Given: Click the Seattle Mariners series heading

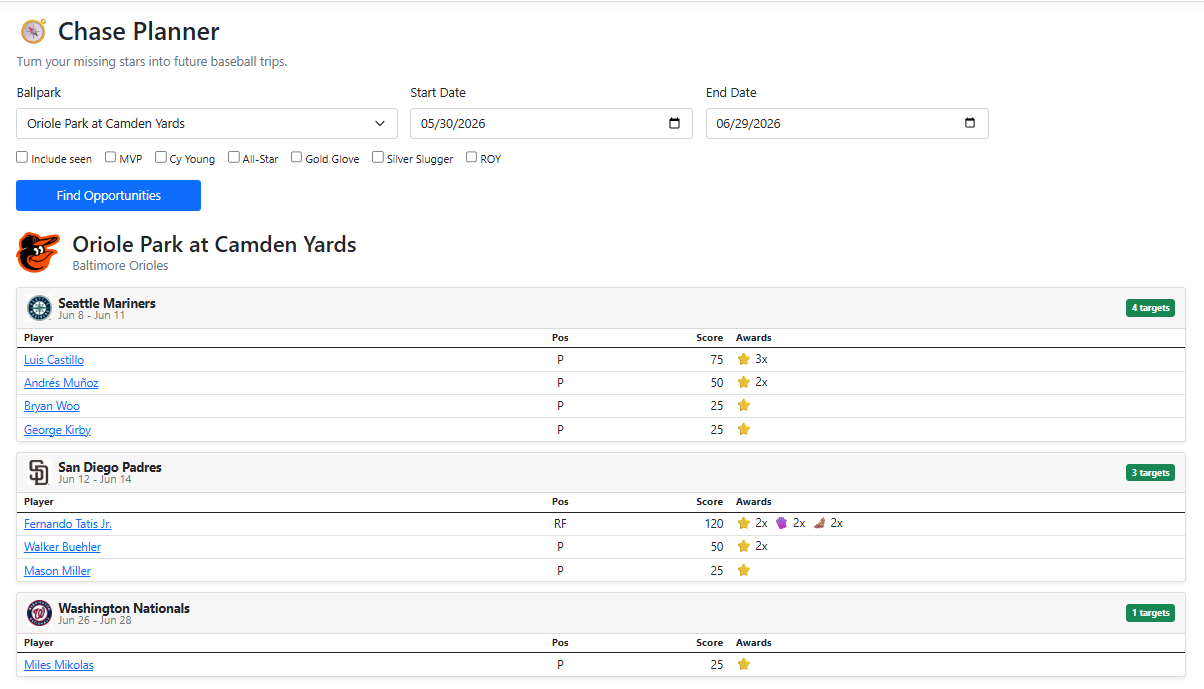Looking at the screenshot, I should tap(107, 303).
